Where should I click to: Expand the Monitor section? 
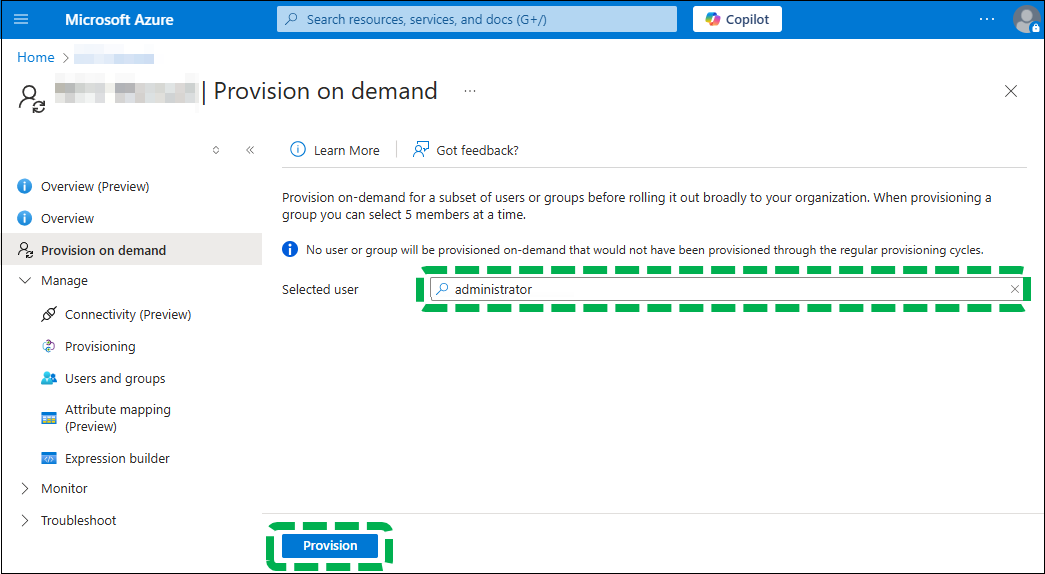point(26,489)
